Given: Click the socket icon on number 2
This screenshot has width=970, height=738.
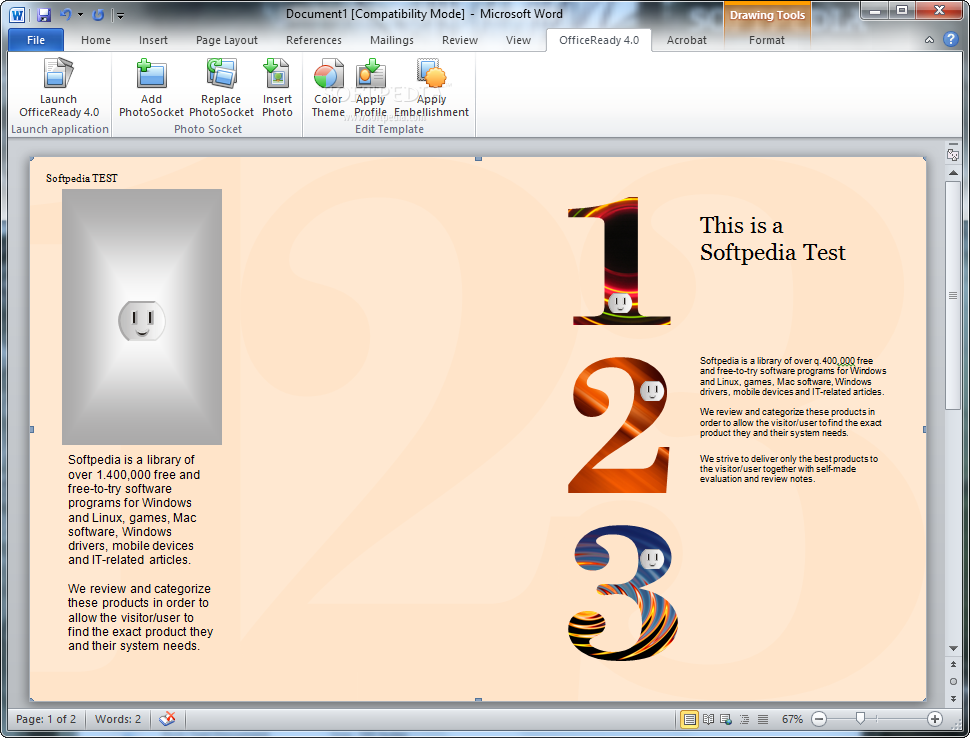Looking at the screenshot, I should pyautogui.click(x=652, y=390).
